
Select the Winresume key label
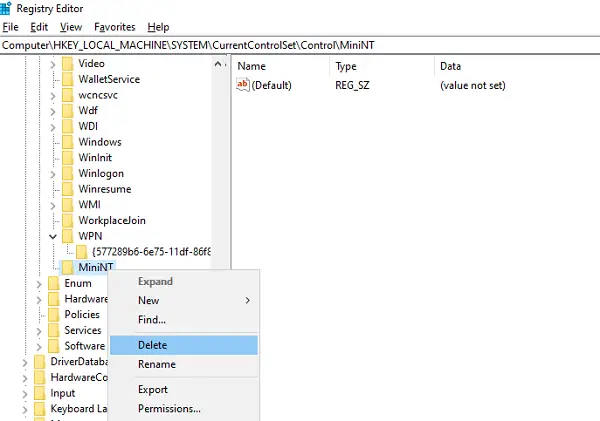tap(105, 189)
